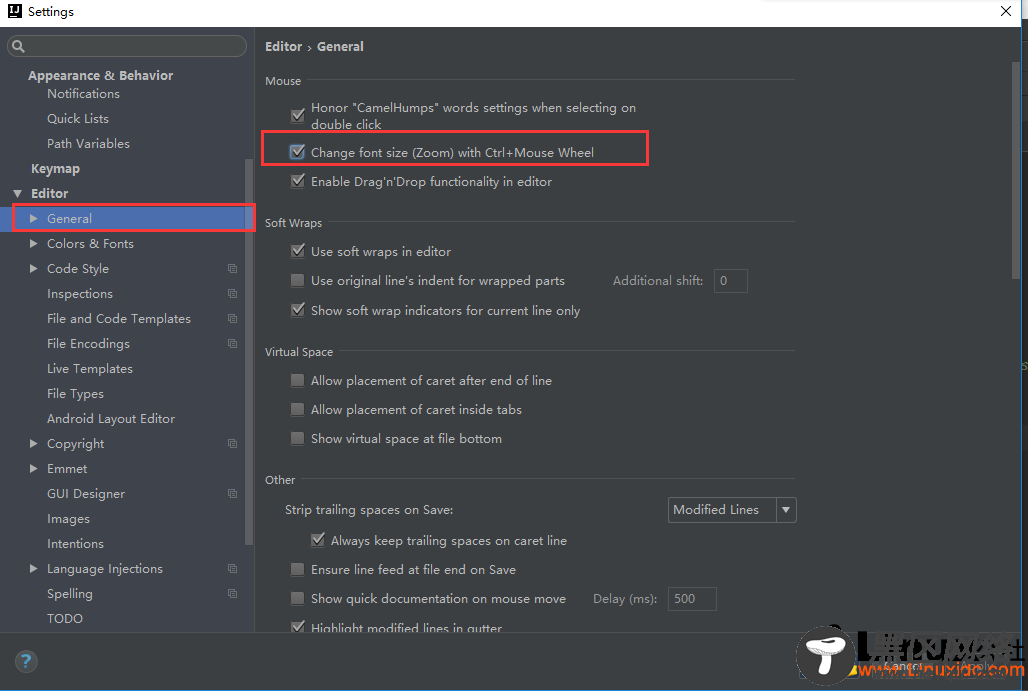Check Show quick documentation on mouse move
The height and width of the screenshot is (691, 1028).
point(298,598)
